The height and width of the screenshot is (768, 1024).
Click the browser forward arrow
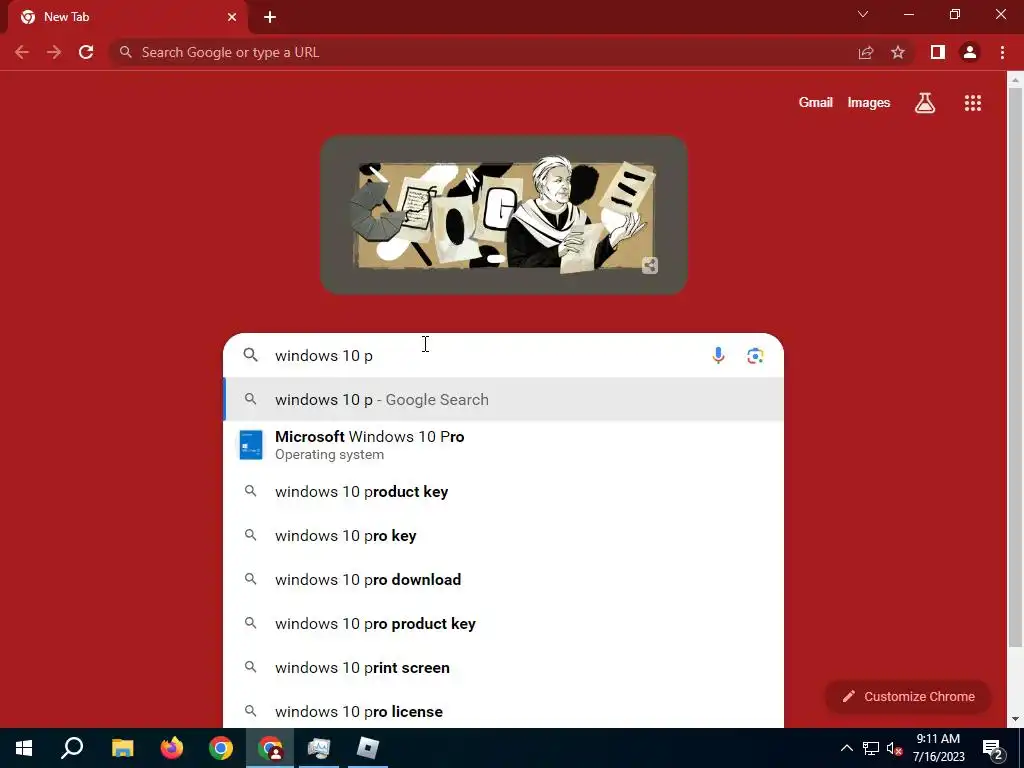pyautogui.click(x=54, y=52)
